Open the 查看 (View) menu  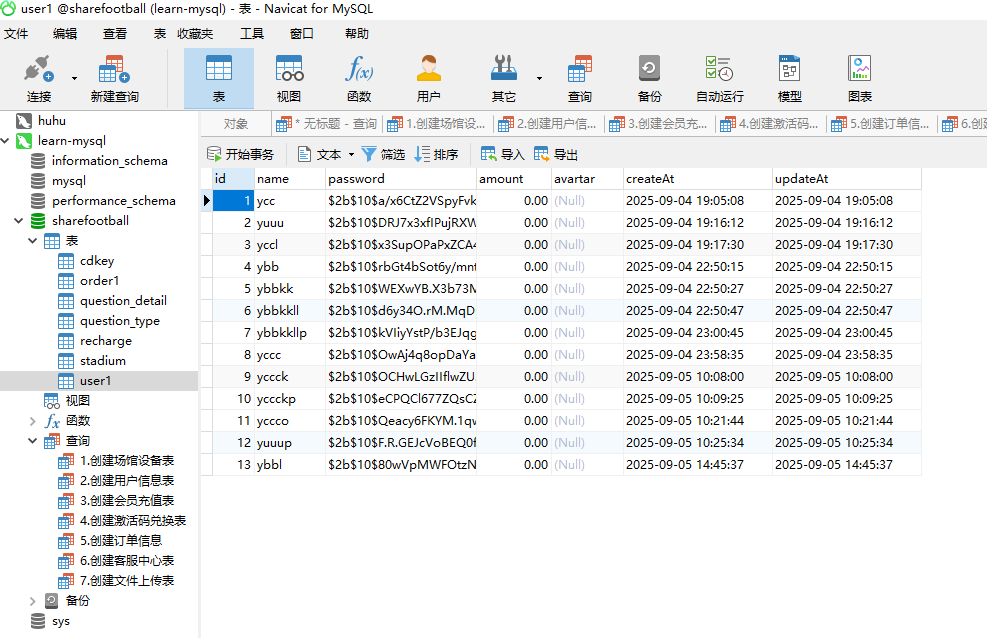[115, 33]
